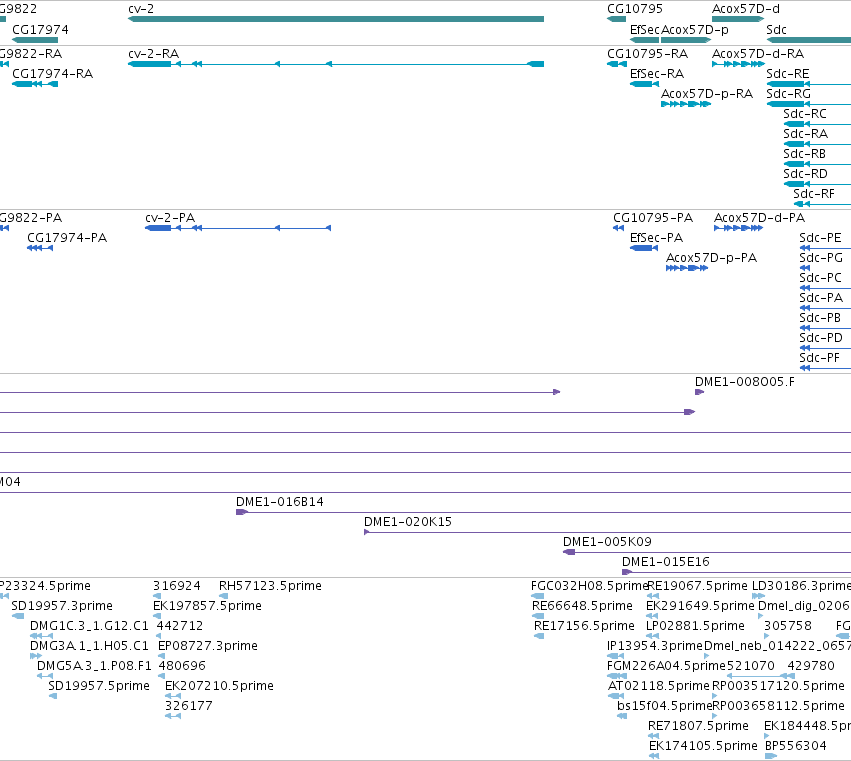Click the DME1-020K15 clone label

pyautogui.click(x=408, y=522)
